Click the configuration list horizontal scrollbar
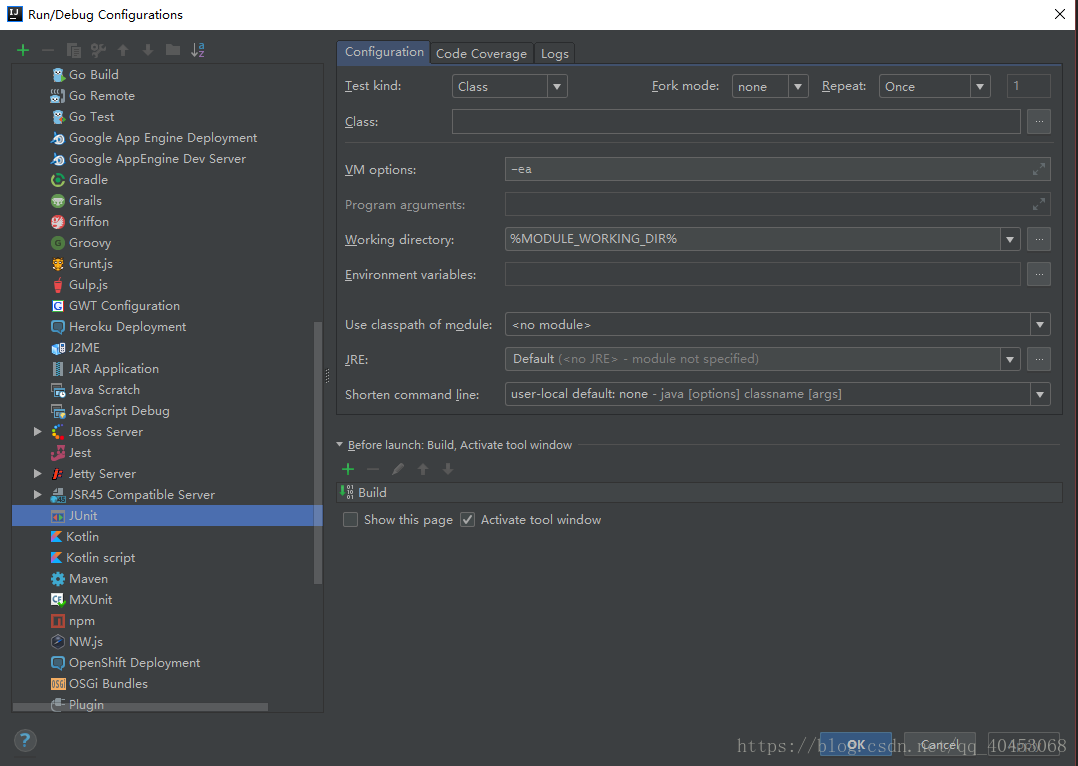 click(140, 707)
